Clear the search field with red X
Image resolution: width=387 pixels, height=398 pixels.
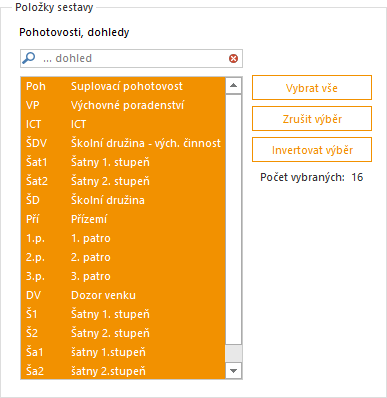pyautogui.click(x=233, y=59)
